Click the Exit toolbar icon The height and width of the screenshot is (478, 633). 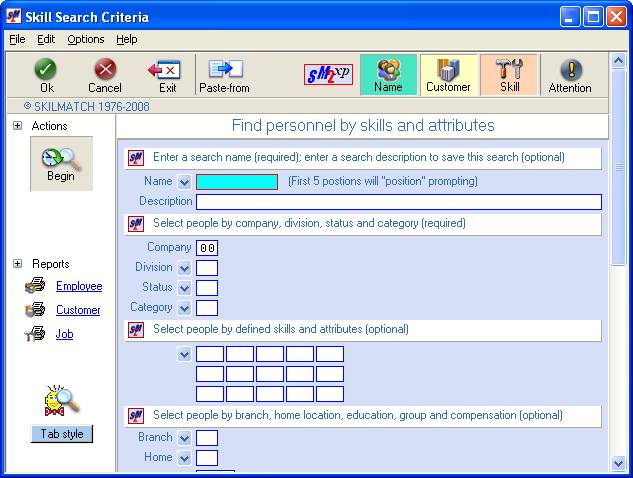click(166, 69)
